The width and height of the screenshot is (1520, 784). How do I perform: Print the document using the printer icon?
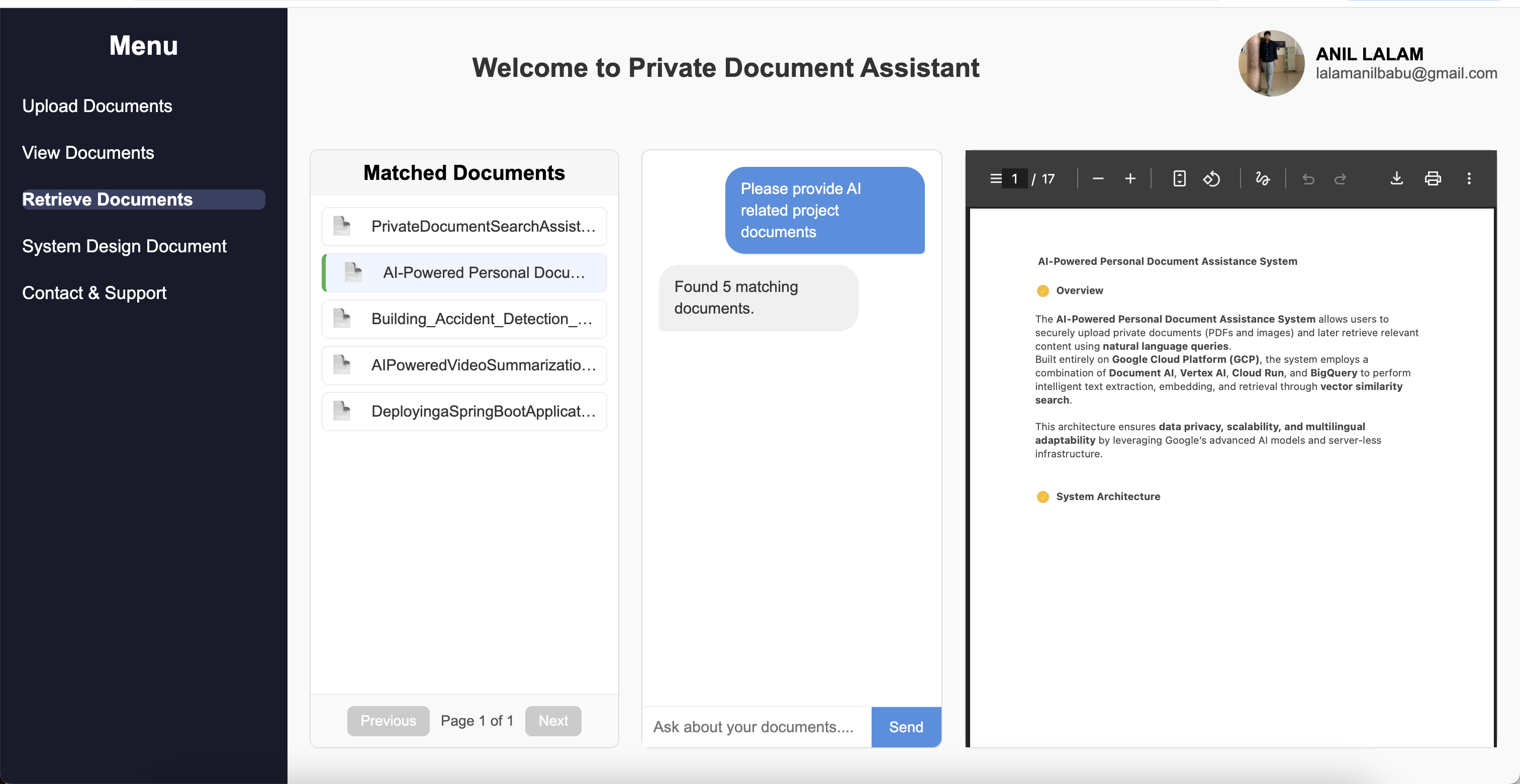(x=1433, y=178)
